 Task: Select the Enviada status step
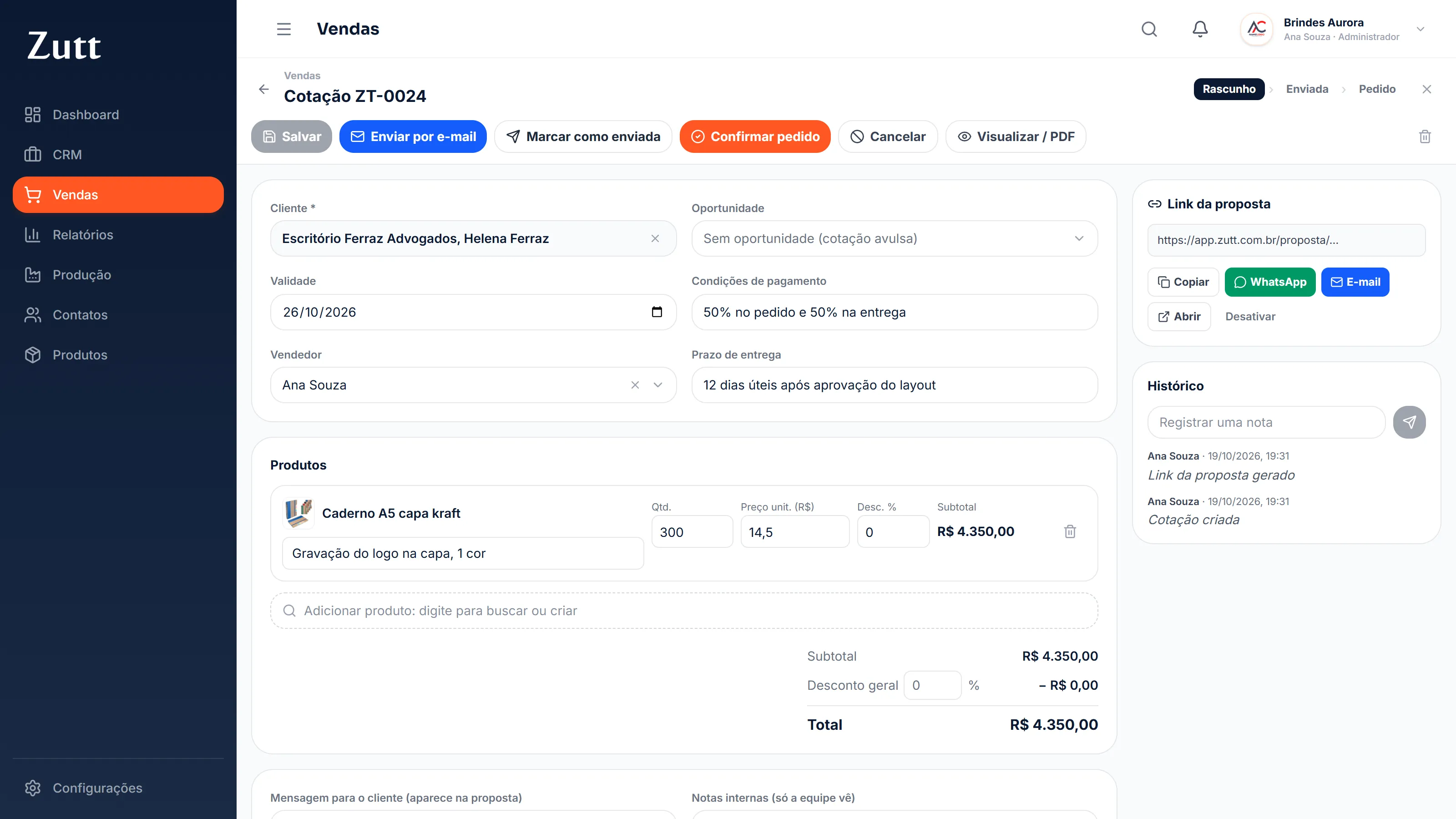tap(1307, 89)
